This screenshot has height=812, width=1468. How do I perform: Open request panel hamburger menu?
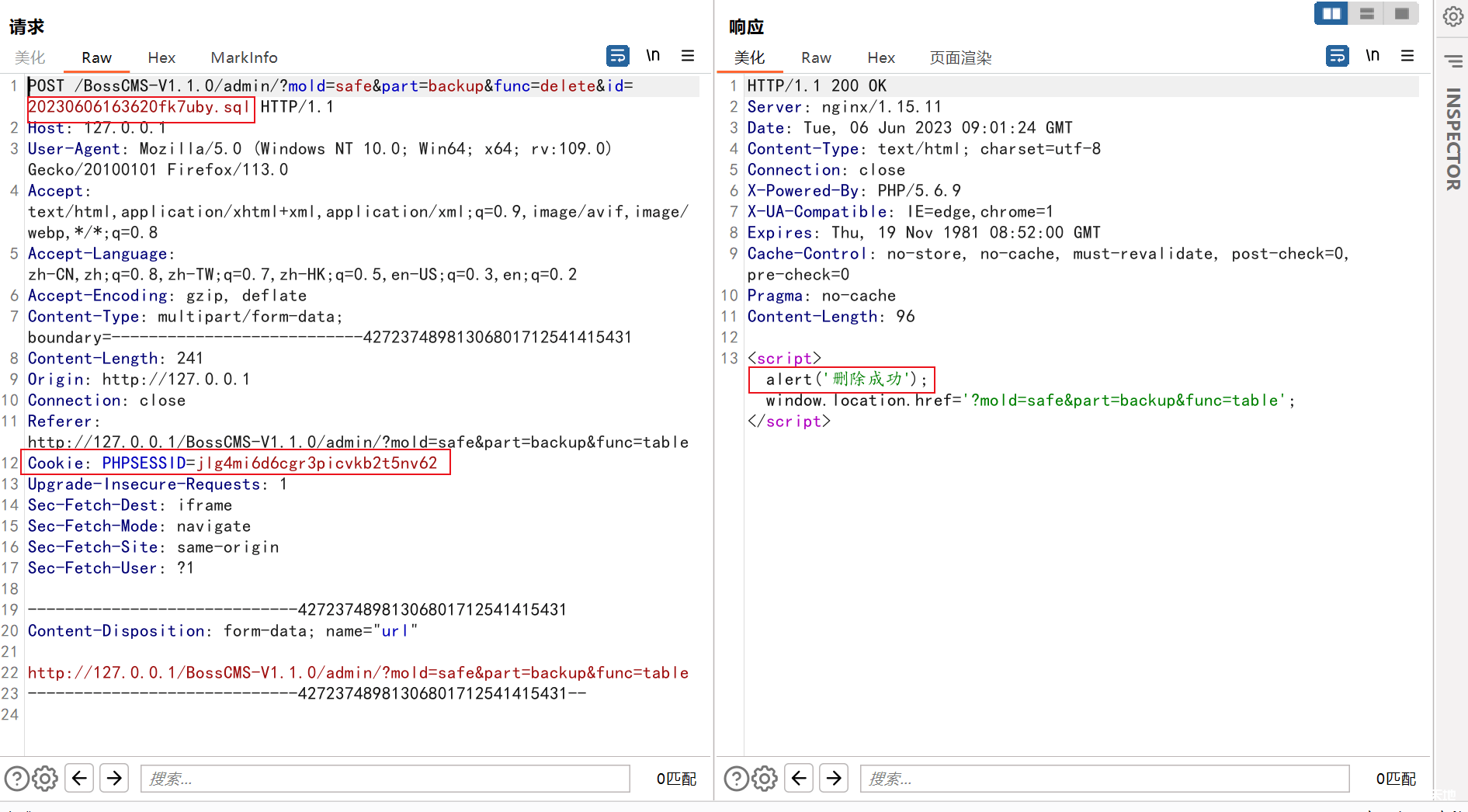[x=688, y=56]
